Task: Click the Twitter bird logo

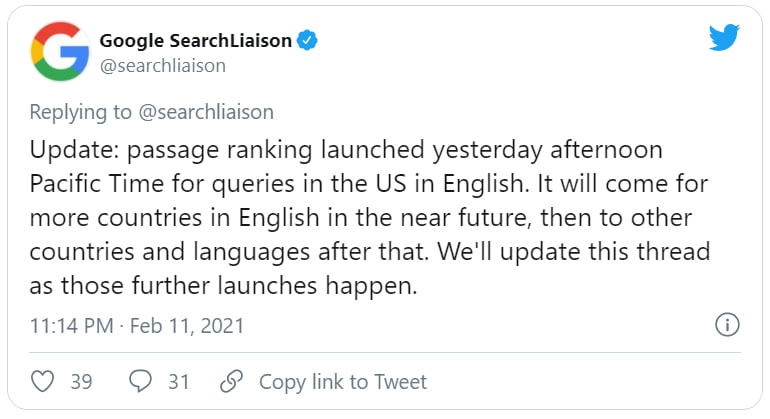Action: 724,39
